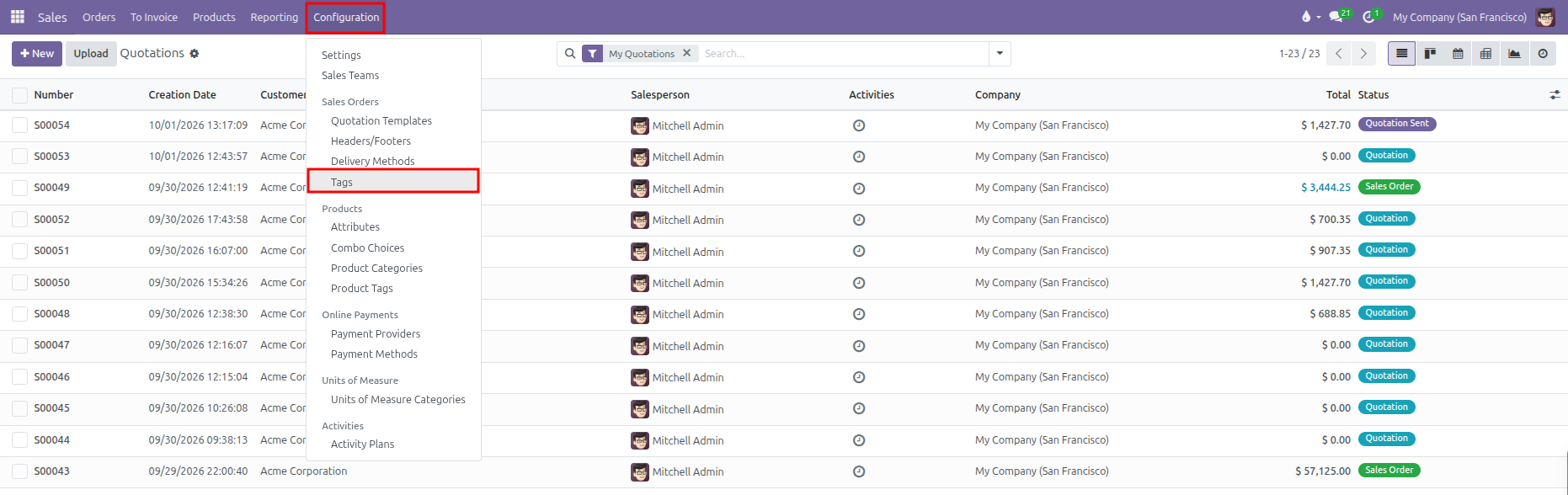
Task: Open quotation S00043 row number
Action: click(52, 471)
